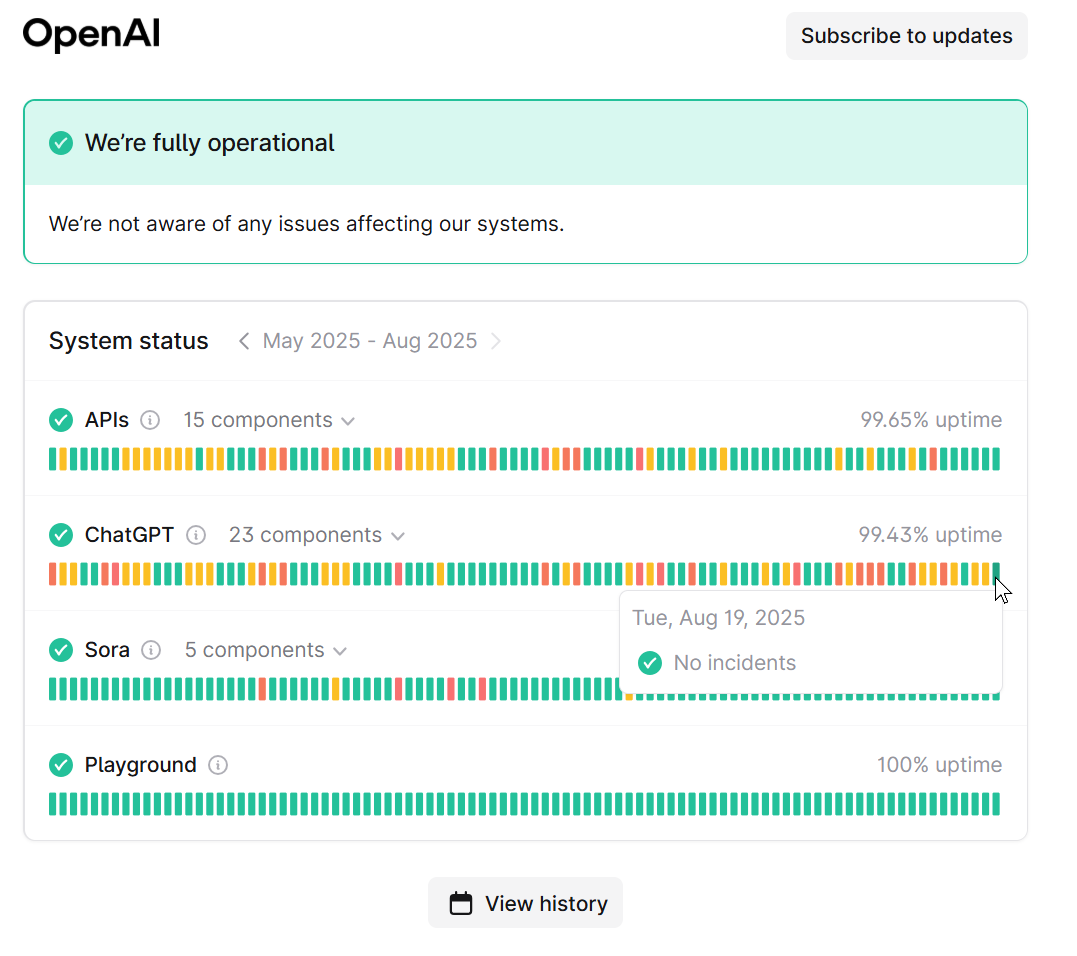Click the first red bar in Sora timeline
Screen dimensions: 1077x956
point(262,689)
